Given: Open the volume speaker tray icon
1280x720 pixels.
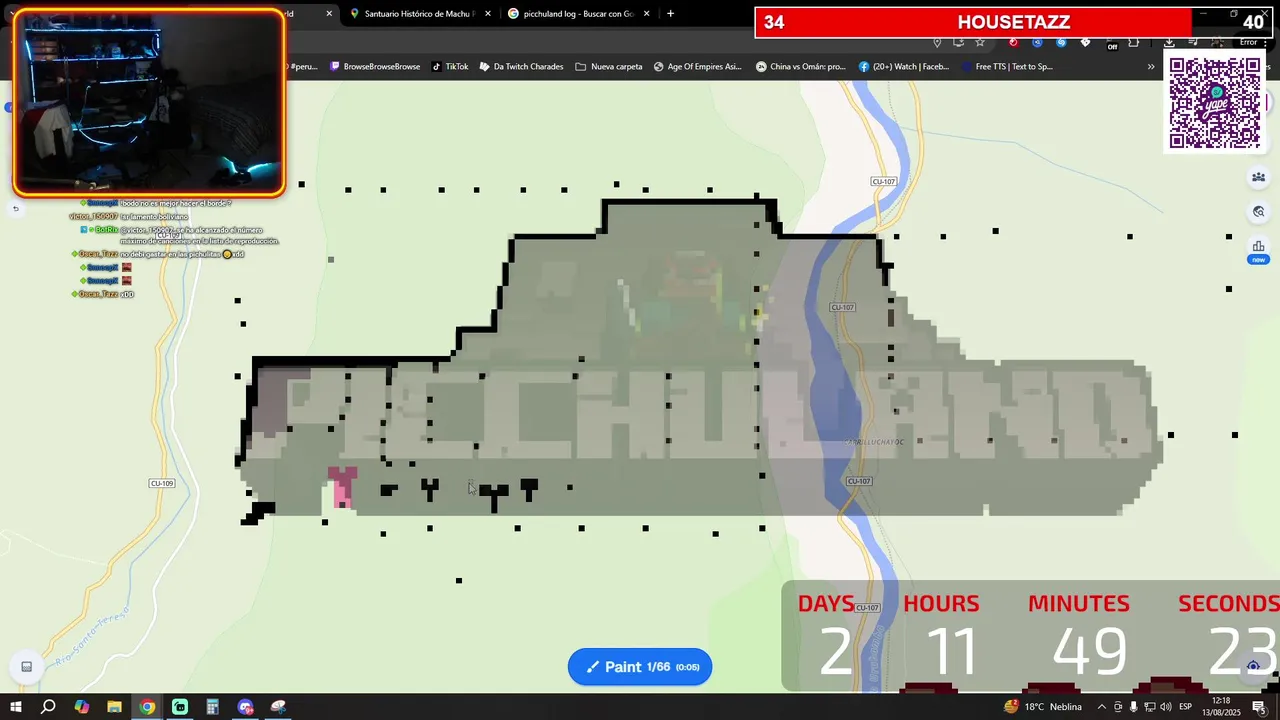Looking at the screenshot, I should pos(1165,707).
